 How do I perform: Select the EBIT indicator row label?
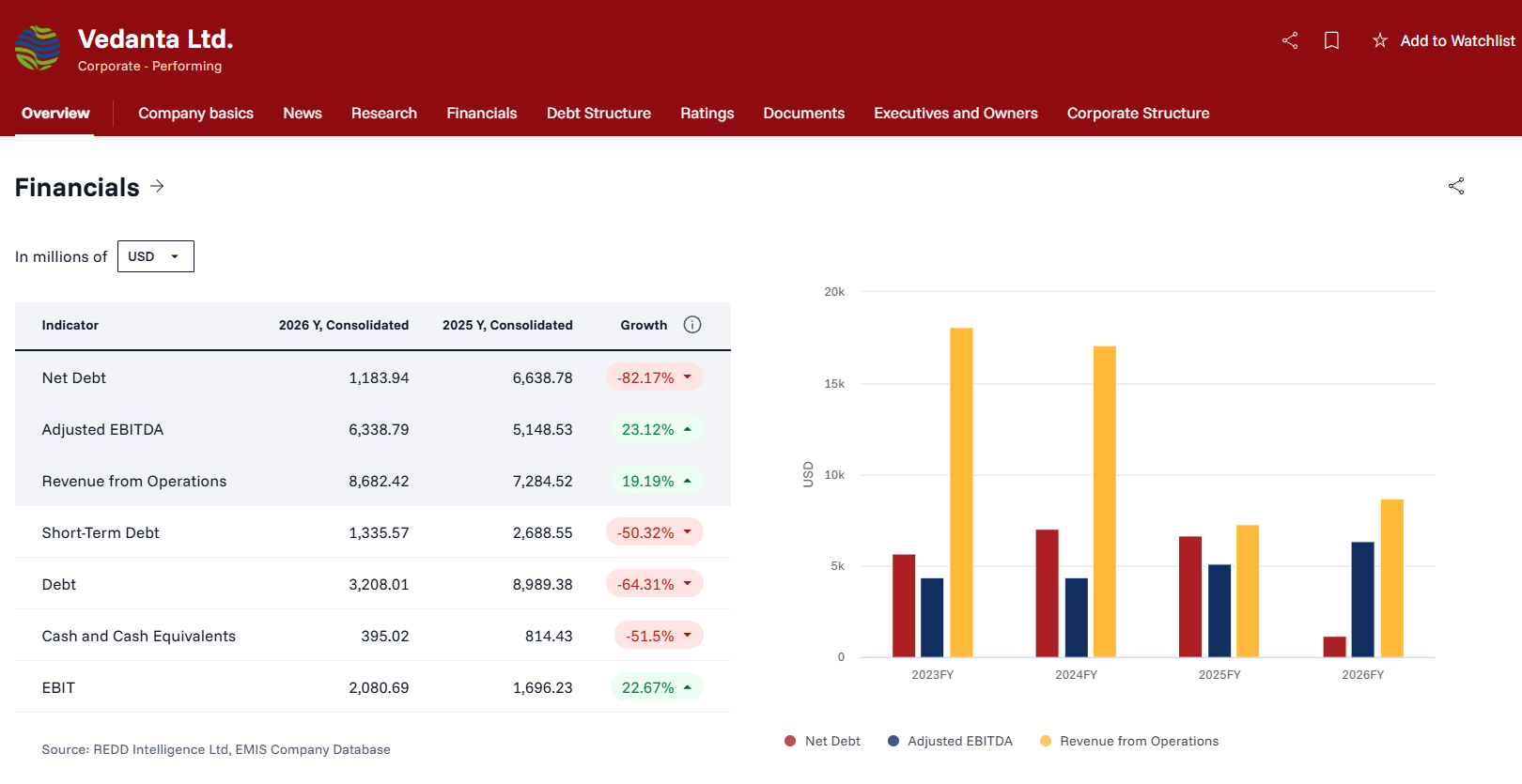point(58,687)
